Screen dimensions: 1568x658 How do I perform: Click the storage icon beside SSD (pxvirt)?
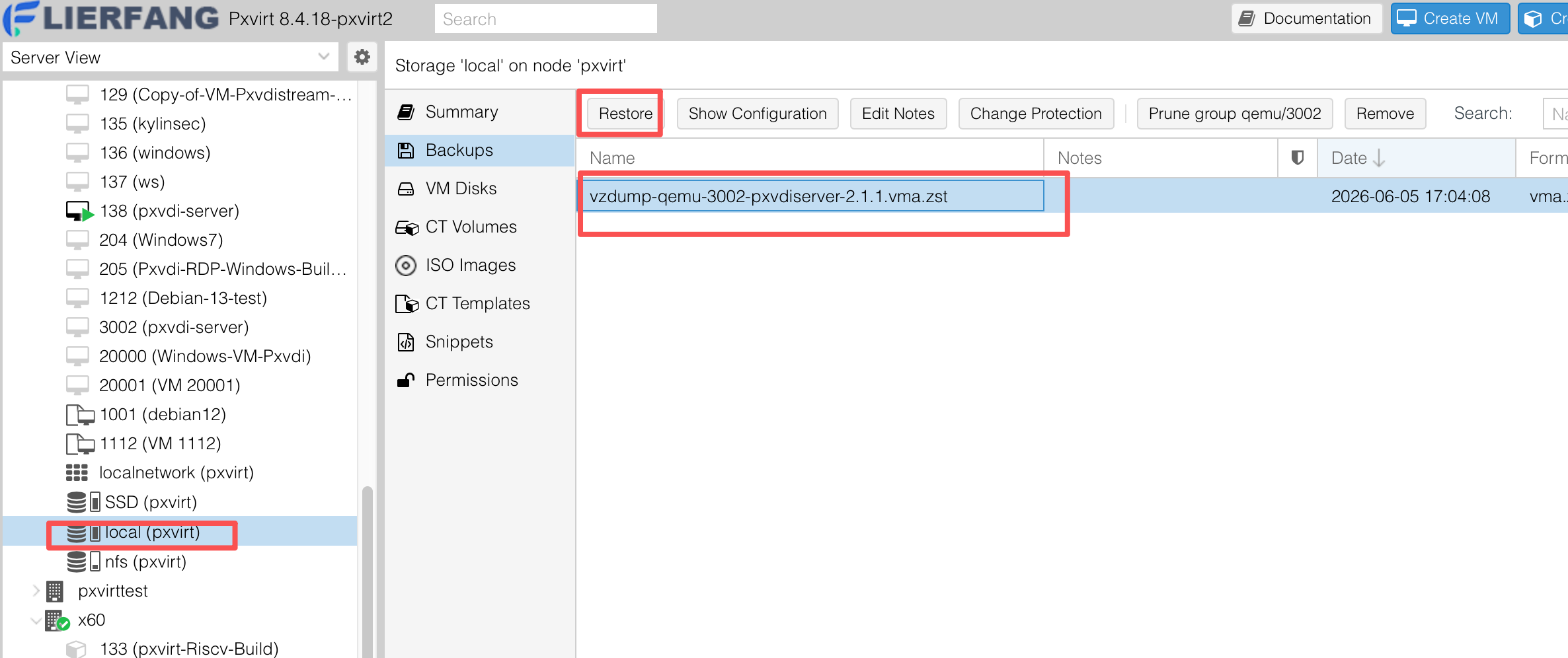(83, 502)
